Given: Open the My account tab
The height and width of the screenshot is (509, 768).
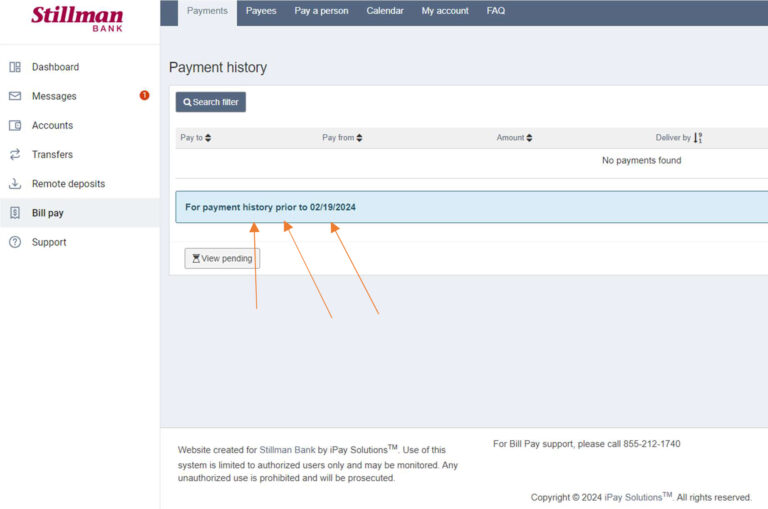Looking at the screenshot, I should coord(445,11).
